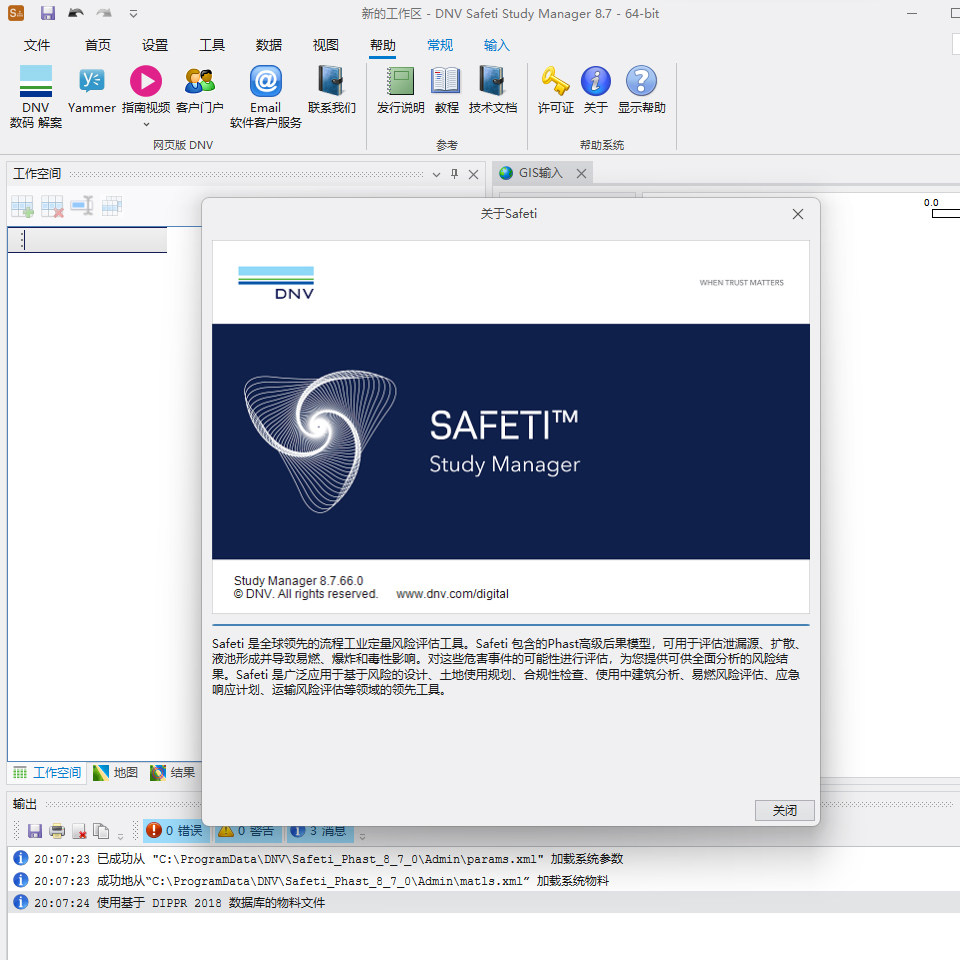Open 技术文档 technical documentation

coord(493,90)
